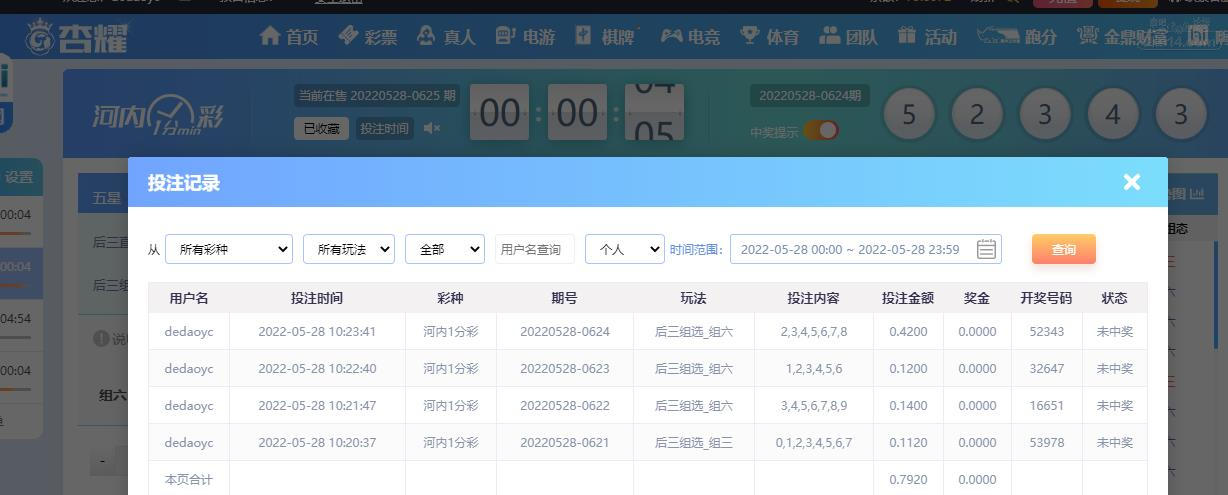
Task: Click the 开奖号码 column header
Action: (x=1047, y=298)
